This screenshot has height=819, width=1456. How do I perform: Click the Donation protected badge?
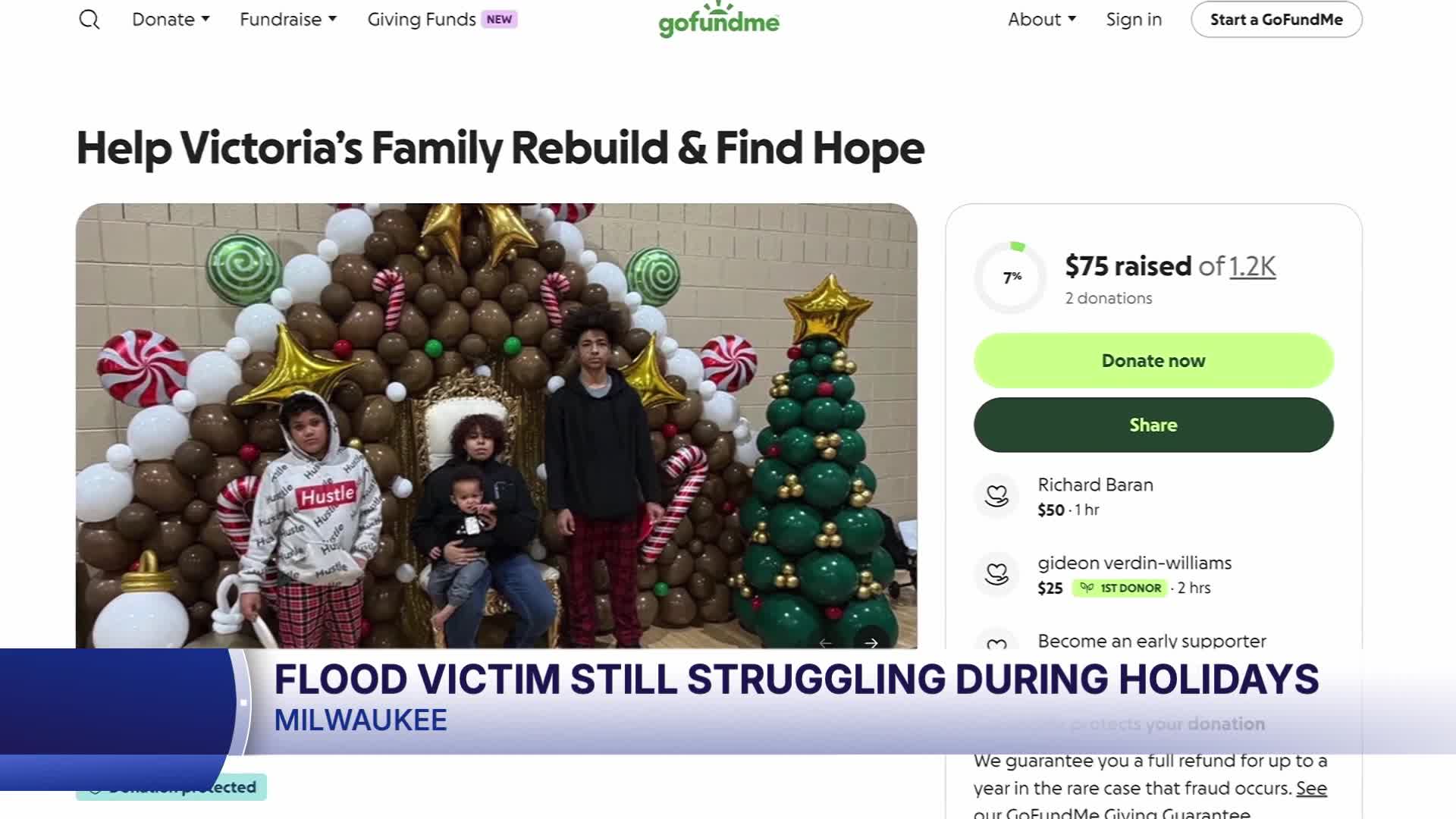(x=171, y=787)
